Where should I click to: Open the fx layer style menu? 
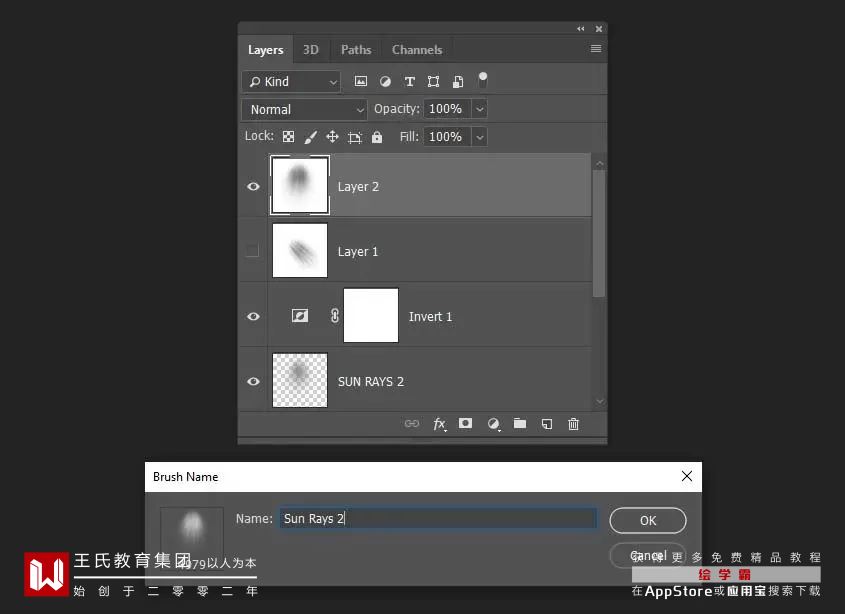click(x=440, y=424)
